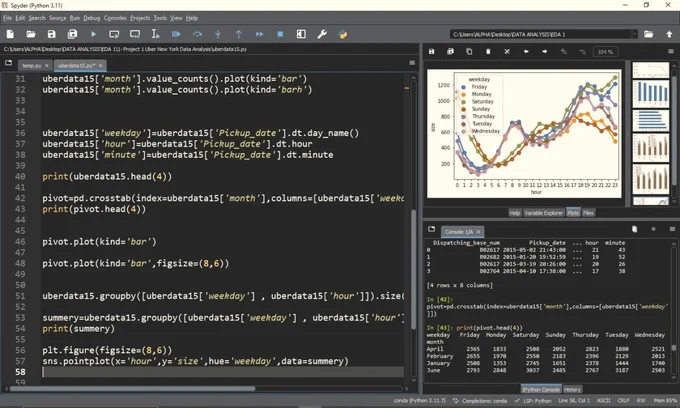Open Preferences with the wrench icon

click(x=322, y=34)
